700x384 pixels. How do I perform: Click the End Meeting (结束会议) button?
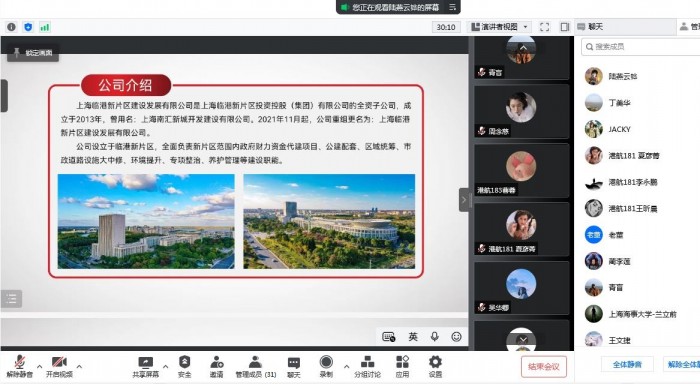coord(543,367)
